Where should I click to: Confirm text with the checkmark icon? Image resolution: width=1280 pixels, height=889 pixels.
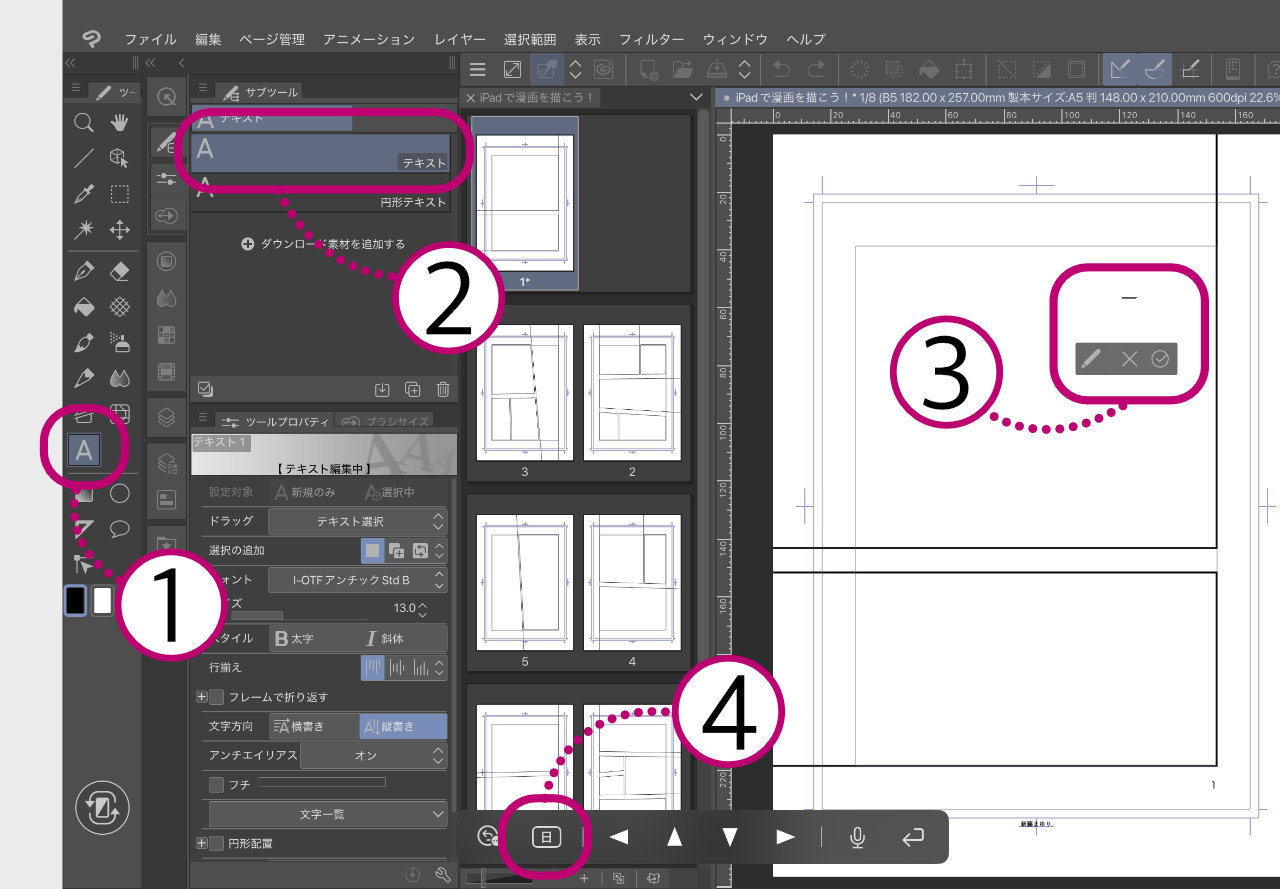[x=1160, y=359]
